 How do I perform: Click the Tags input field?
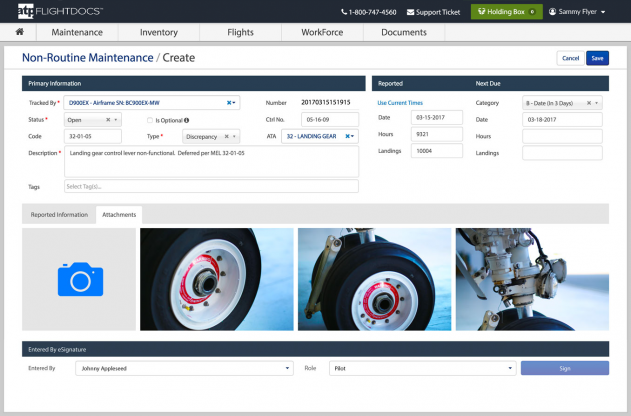211,186
